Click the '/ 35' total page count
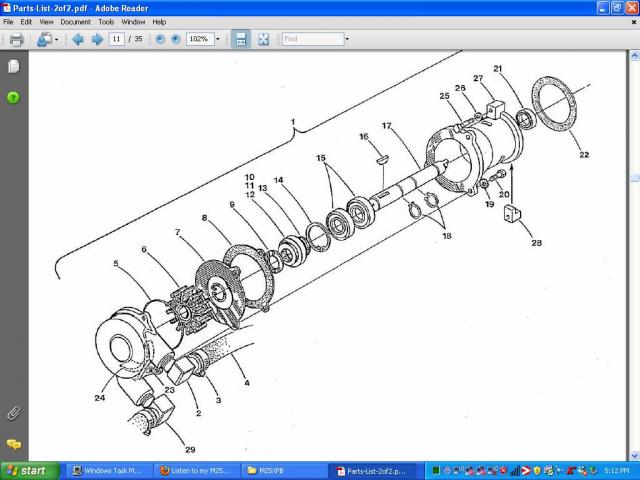Screen dimensions: 640x480 tap(135, 39)
